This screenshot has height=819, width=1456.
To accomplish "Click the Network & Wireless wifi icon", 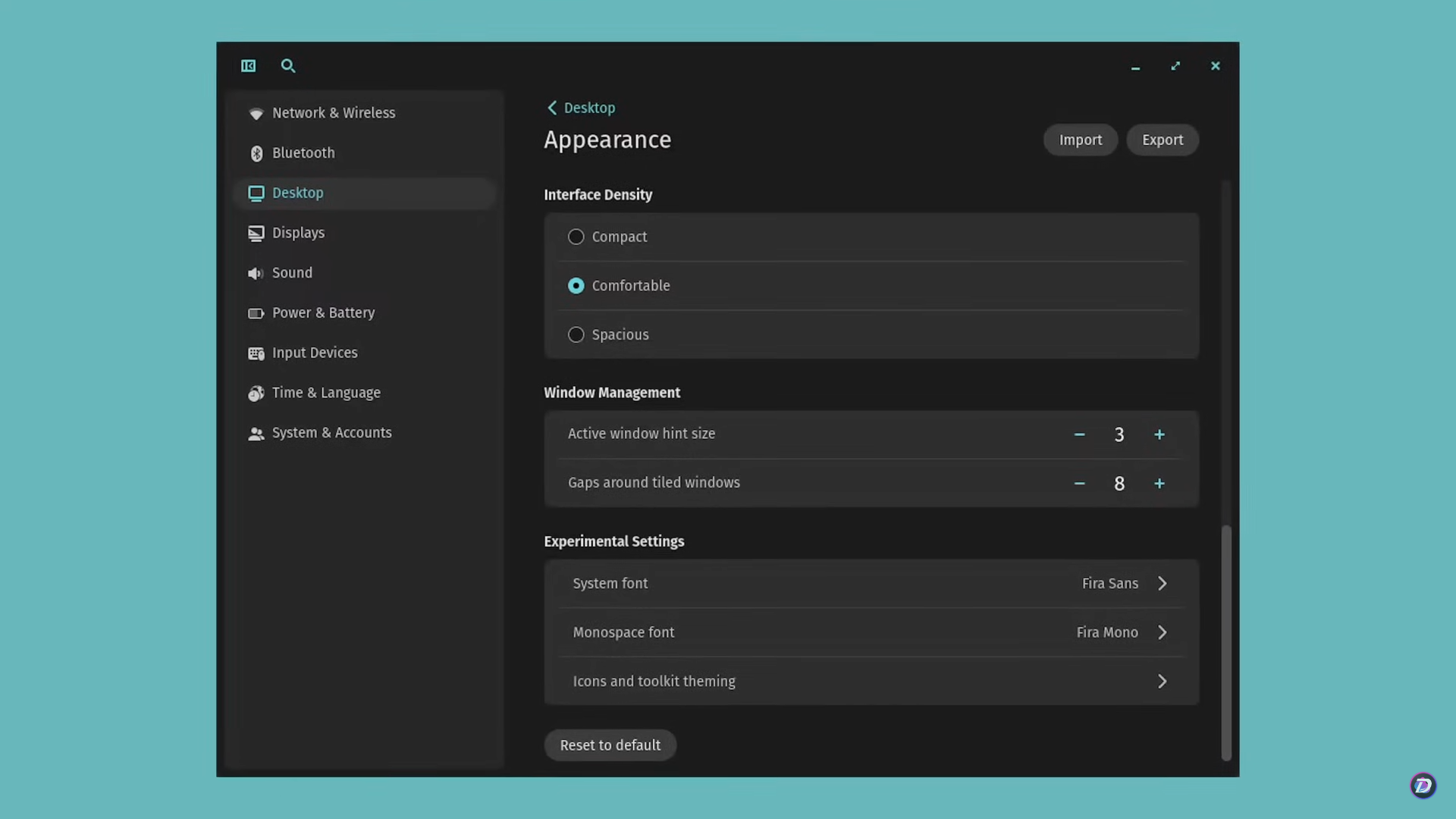I will pos(256,114).
